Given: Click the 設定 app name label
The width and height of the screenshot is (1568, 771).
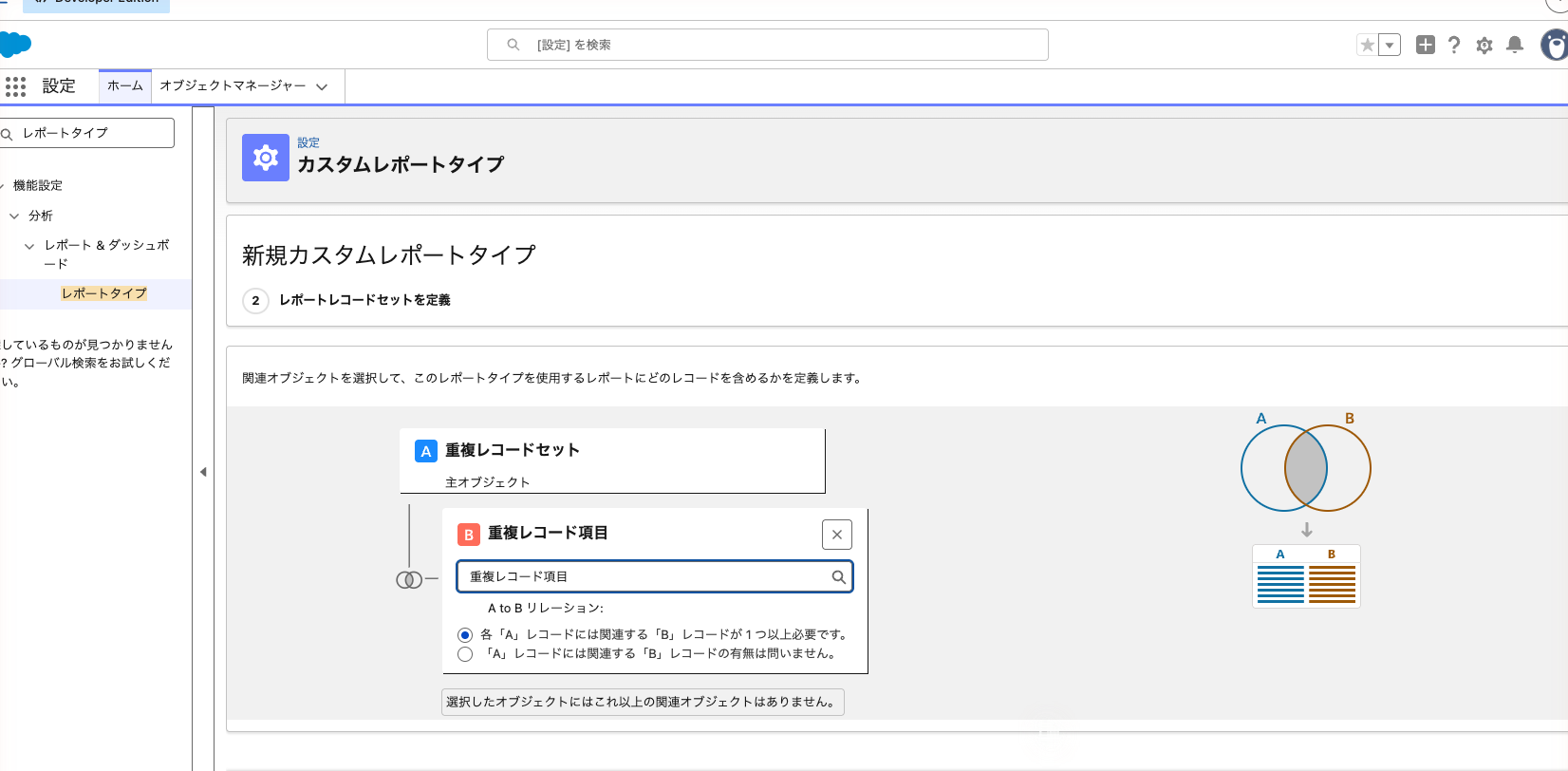Looking at the screenshot, I should [59, 85].
